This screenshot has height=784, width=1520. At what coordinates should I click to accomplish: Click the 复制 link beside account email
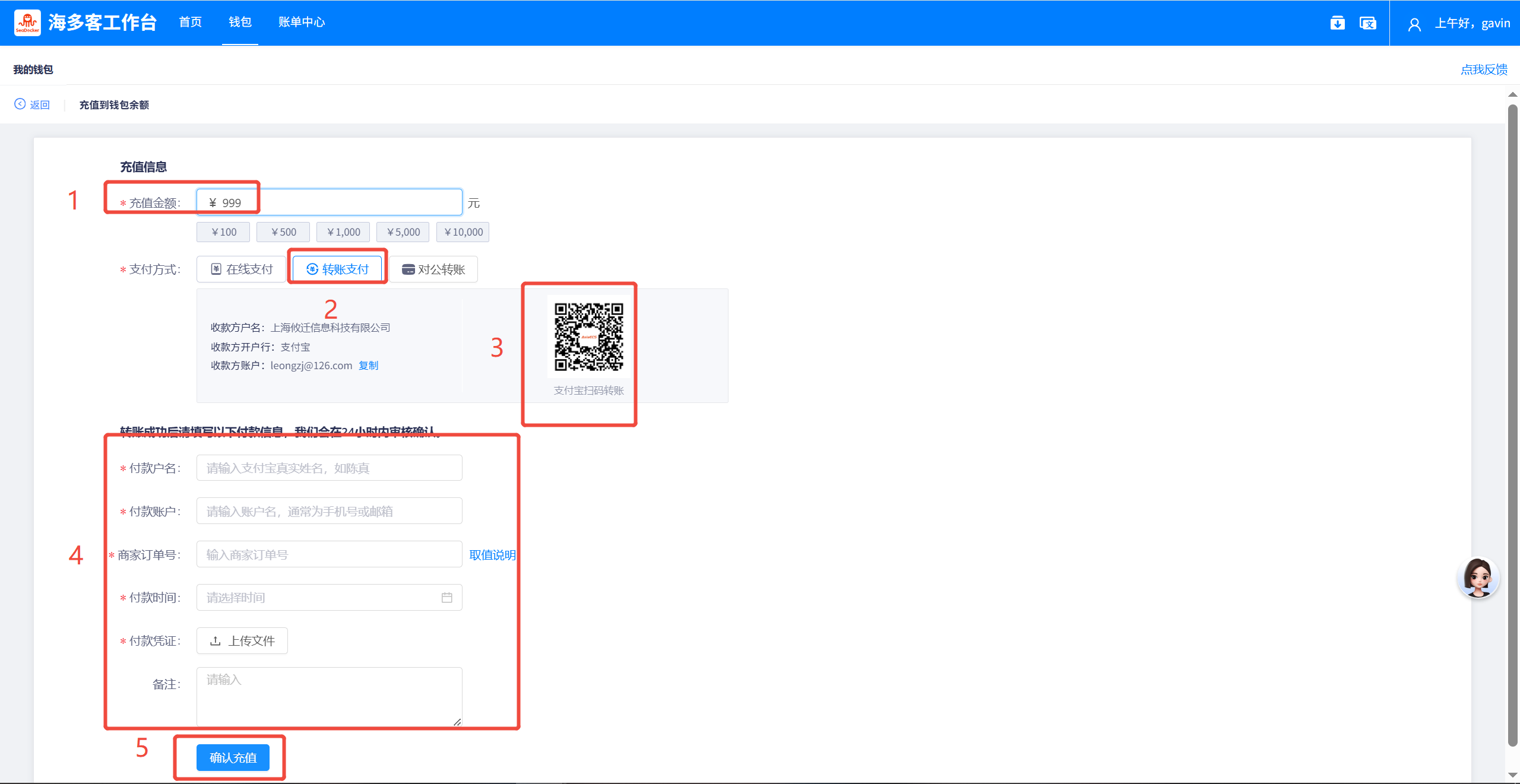click(368, 366)
